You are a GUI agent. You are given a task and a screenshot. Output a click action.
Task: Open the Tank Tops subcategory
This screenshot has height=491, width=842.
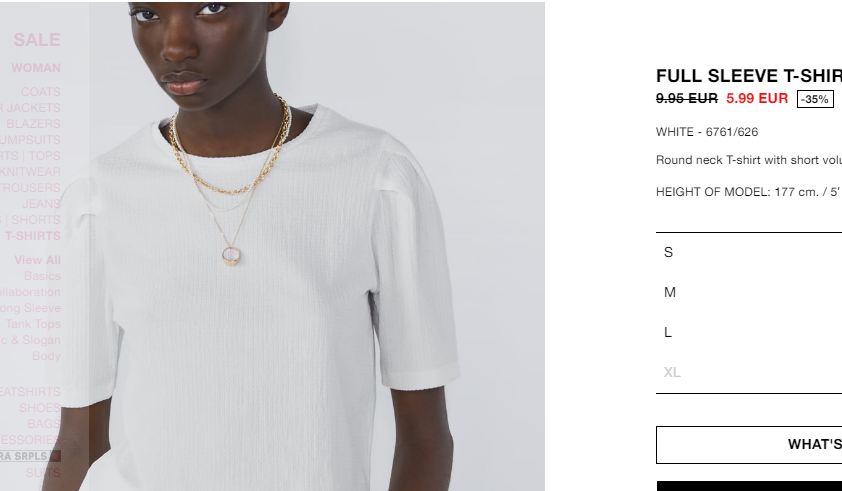pyautogui.click(x=33, y=324)
